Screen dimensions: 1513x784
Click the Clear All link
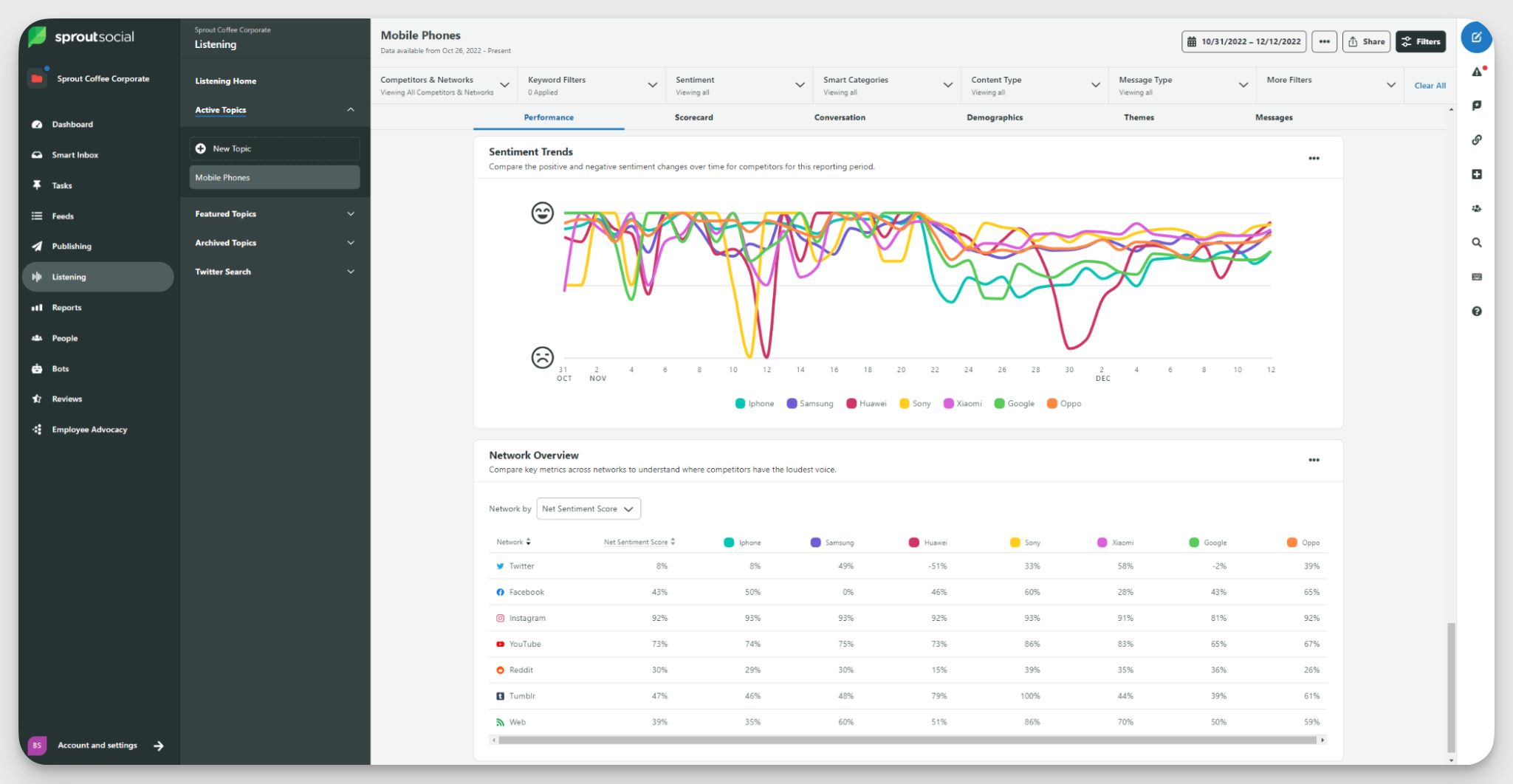[x=1430, y=86]
